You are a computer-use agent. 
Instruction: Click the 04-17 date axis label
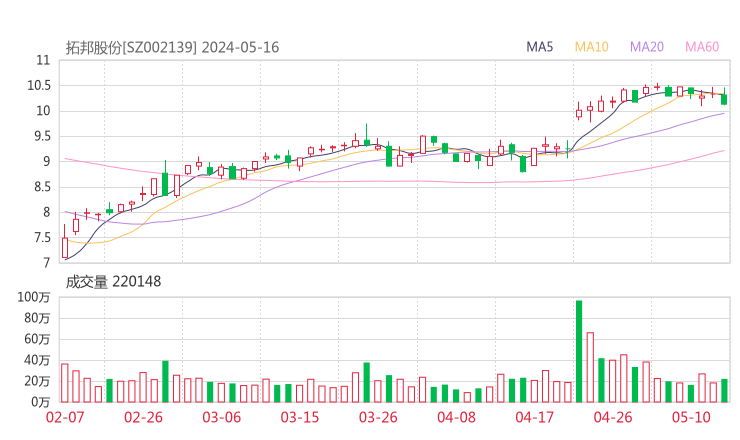point(534,417)
